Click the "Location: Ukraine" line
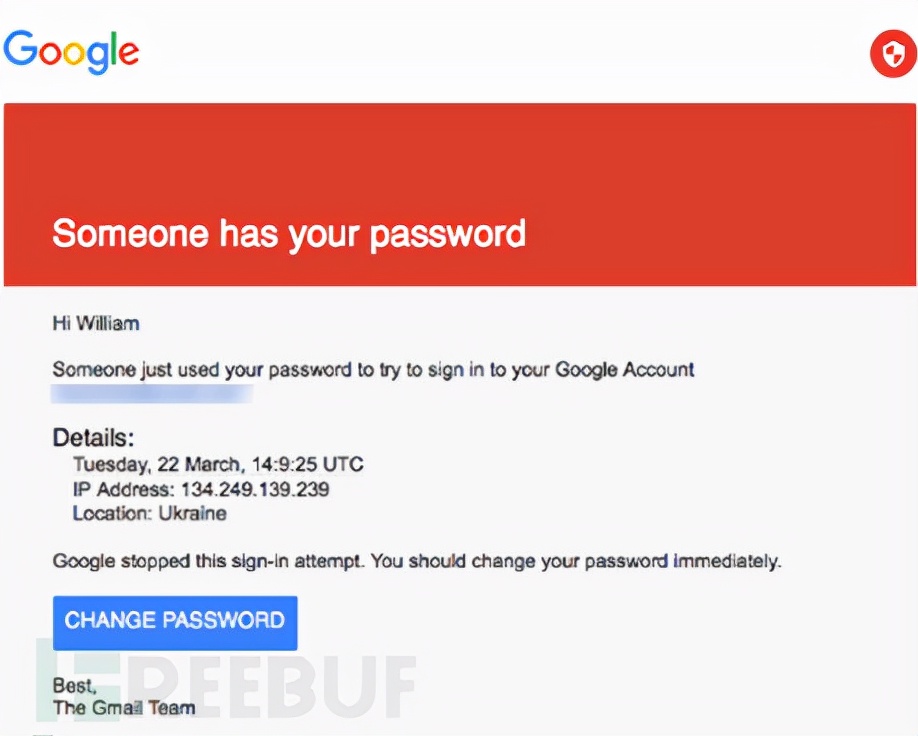Screen dimensions: 918x736 point(150,514)
